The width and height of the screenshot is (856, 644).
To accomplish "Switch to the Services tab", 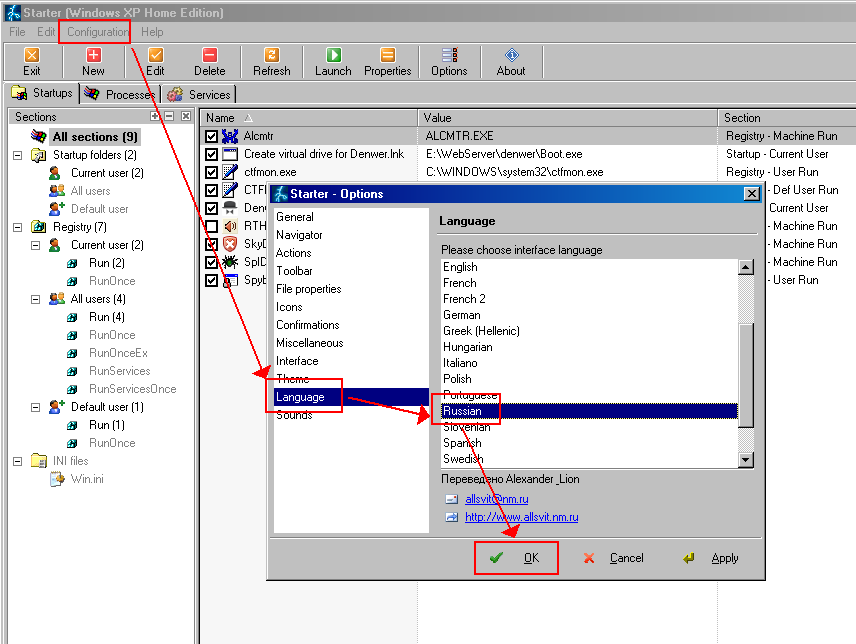I will click(x=199, y=94).
